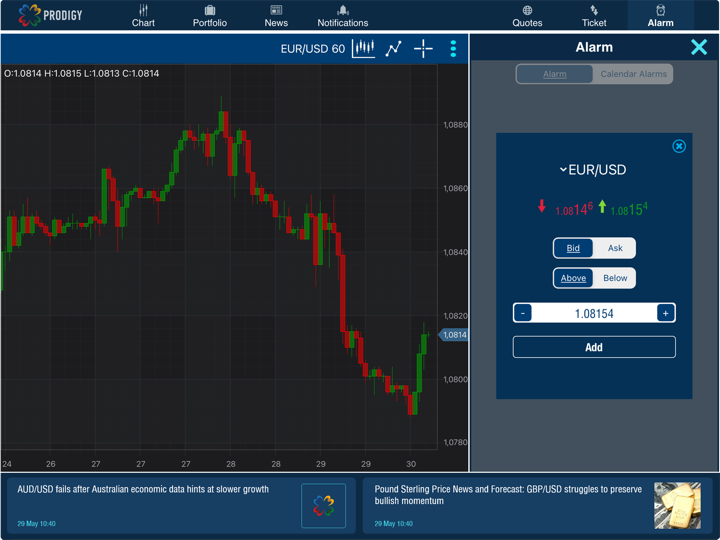Open the Quotes globe icon
This screenshot has width=720, height=540.
527,11
